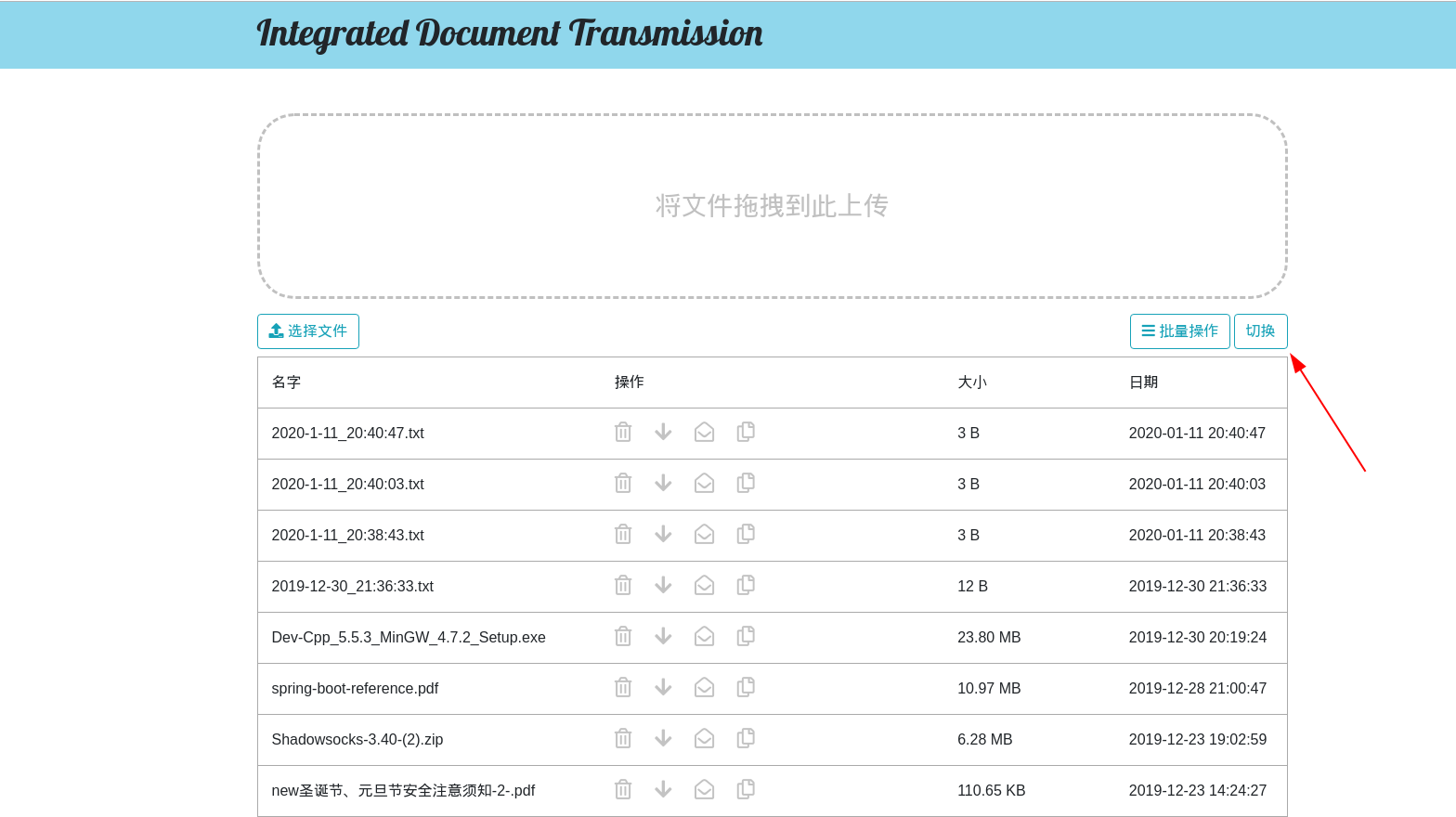The width and height of the screenshot is (1456, 817).
Task: Download the spring-boot-reference.pdf file
Action: click(663, 688)
